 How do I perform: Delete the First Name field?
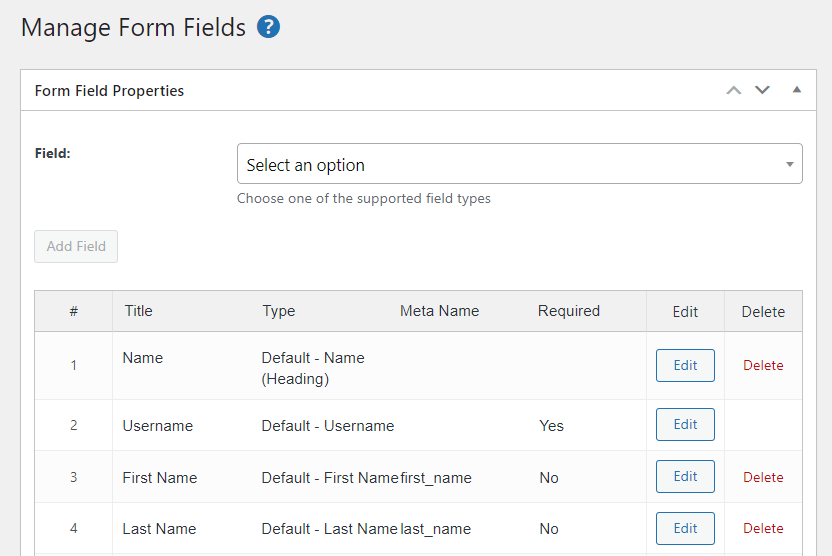(x=763, y=477)
